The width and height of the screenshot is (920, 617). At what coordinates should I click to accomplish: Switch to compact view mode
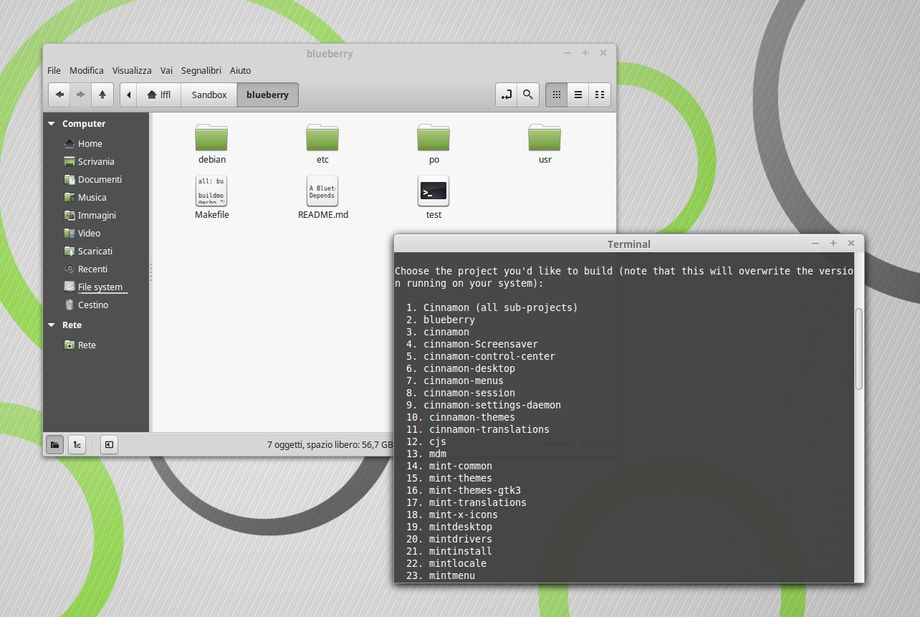(x=599, y=95)
